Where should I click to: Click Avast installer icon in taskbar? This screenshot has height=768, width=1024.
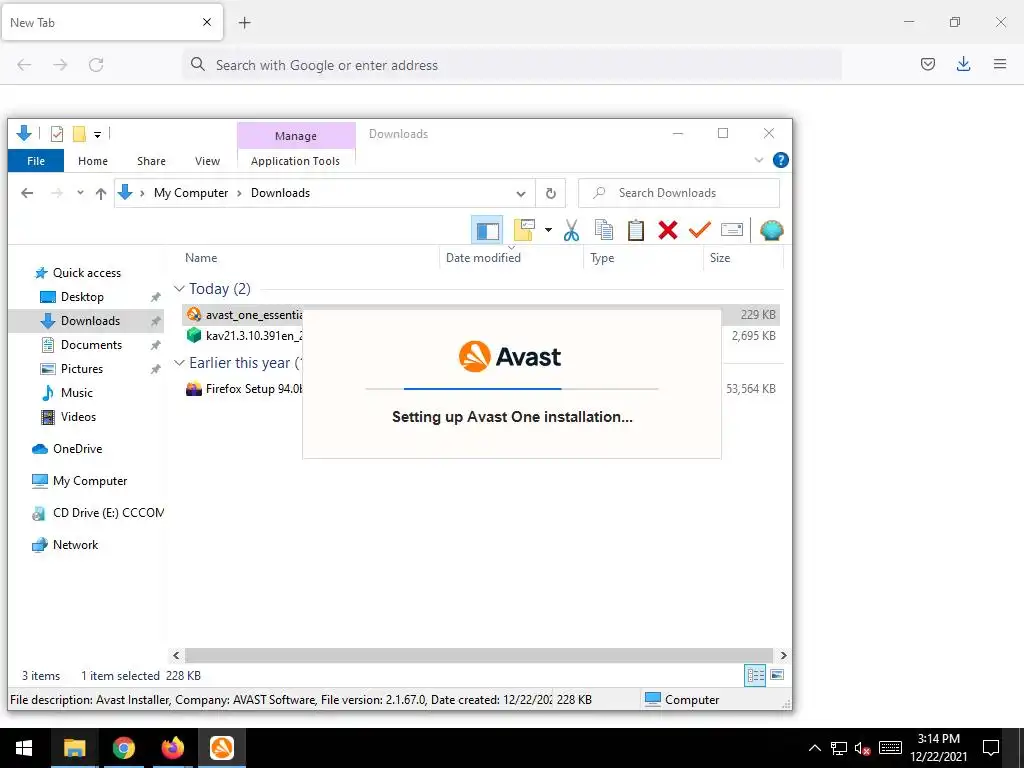[222, 748]
